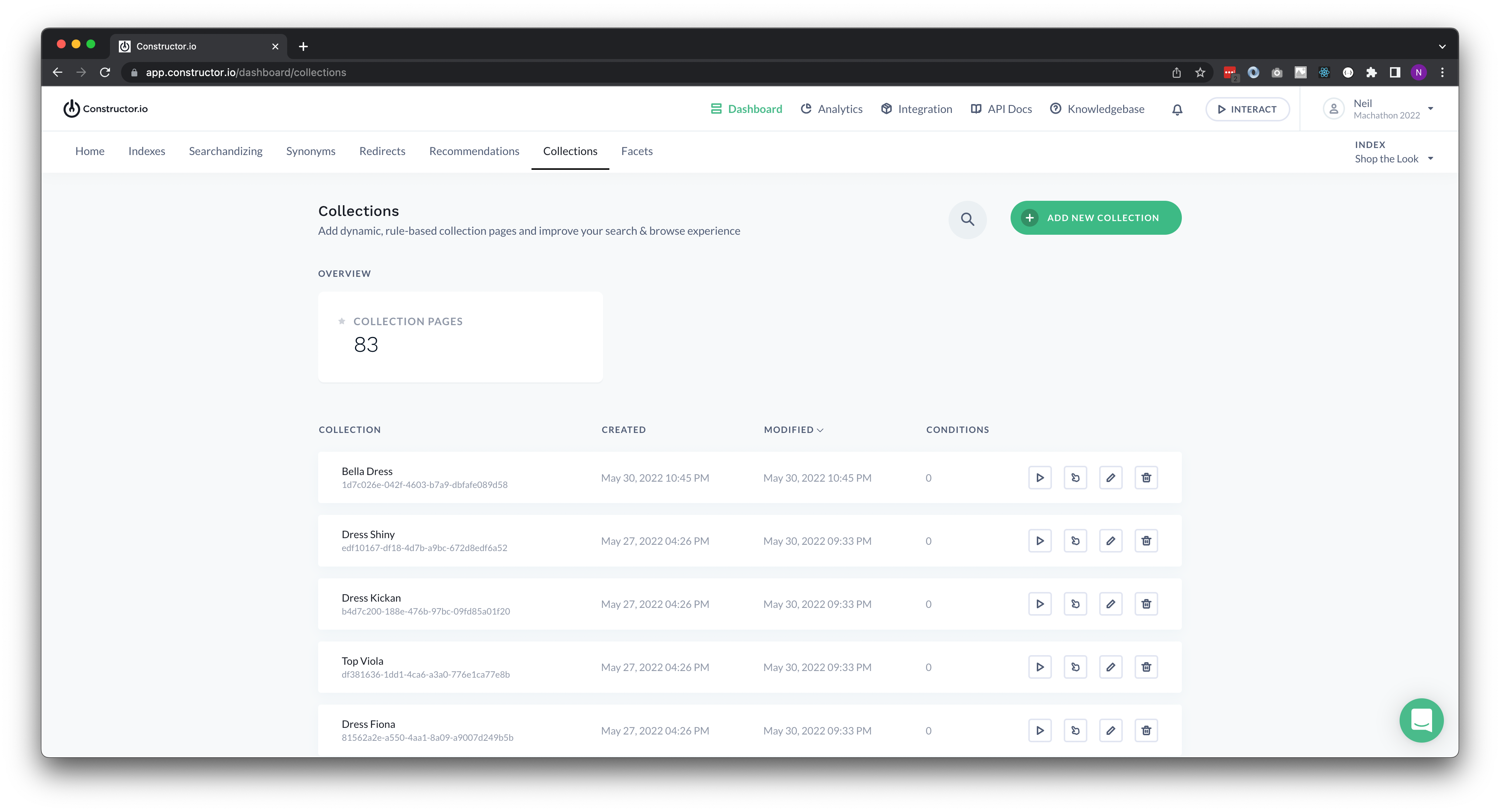
Task: Click the Analytics pie chart icon
Action: [x=806, y=109]
